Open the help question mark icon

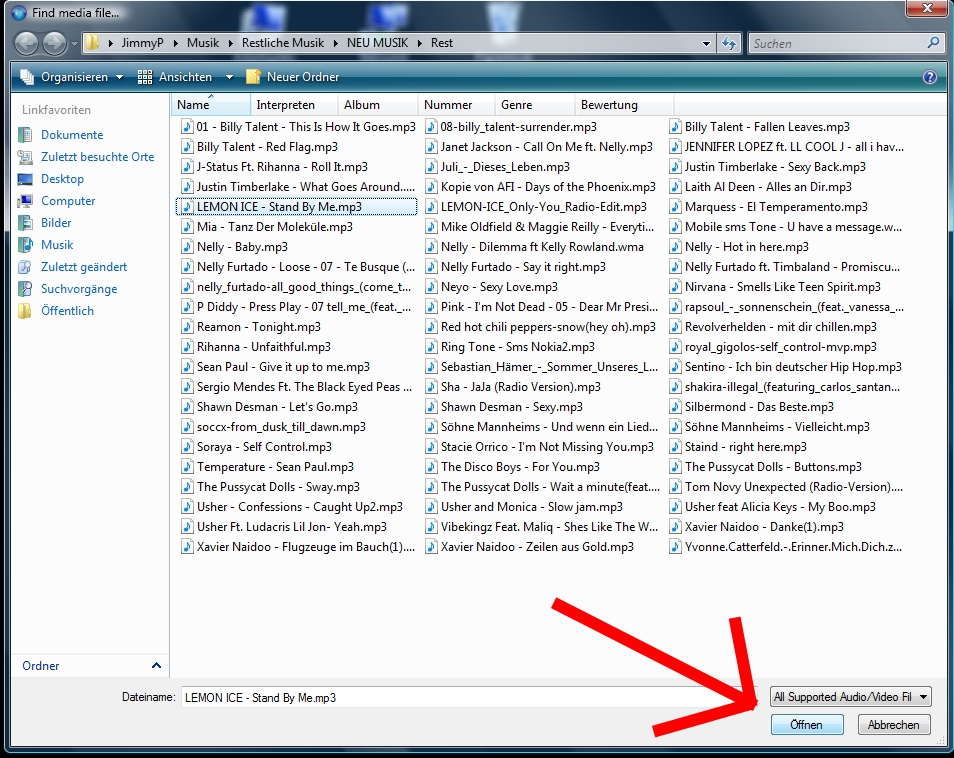930,77
